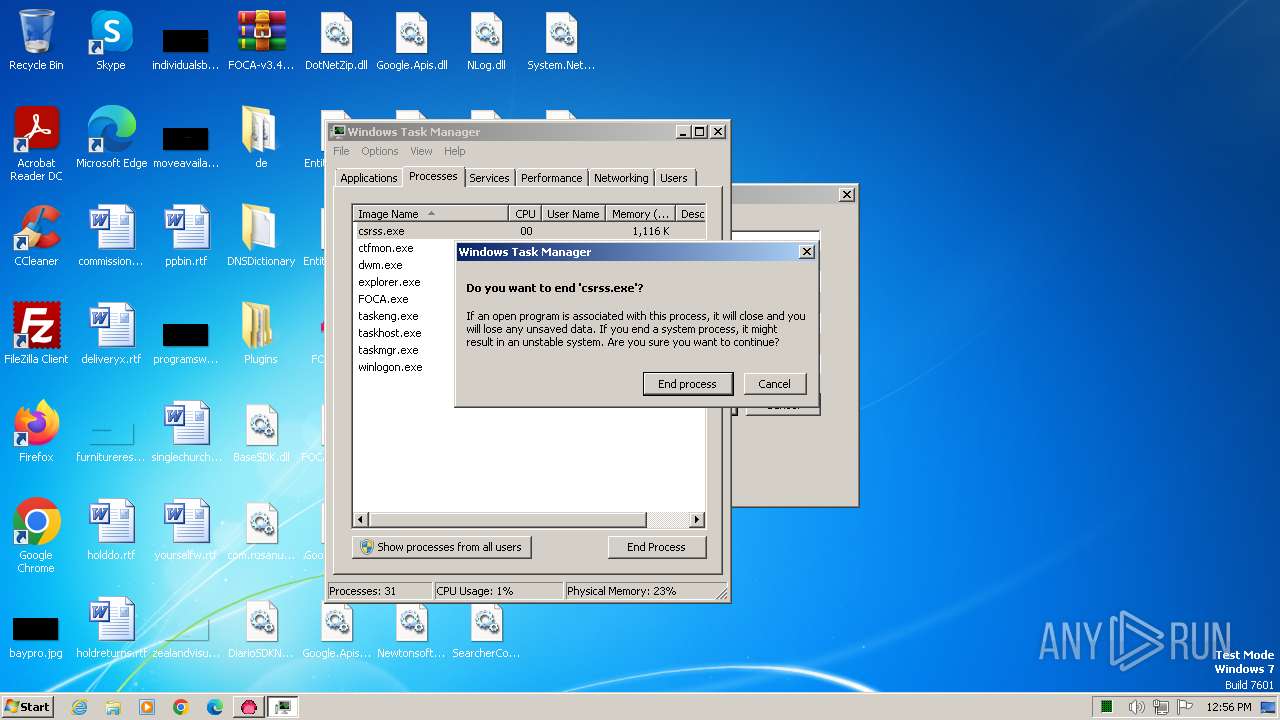The width and height of the screenshot is (1280, 720).
Task: Sort processes by Memory column
Action: [x=640, y=214]
